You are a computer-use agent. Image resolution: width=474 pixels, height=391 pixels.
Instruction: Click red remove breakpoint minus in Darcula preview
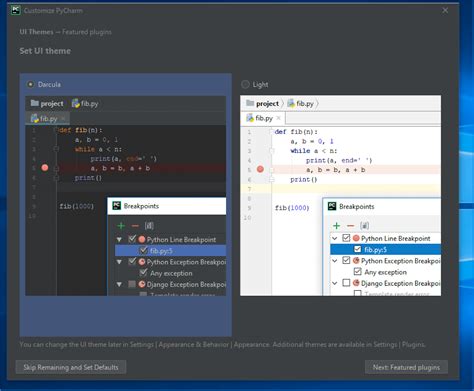135,226
